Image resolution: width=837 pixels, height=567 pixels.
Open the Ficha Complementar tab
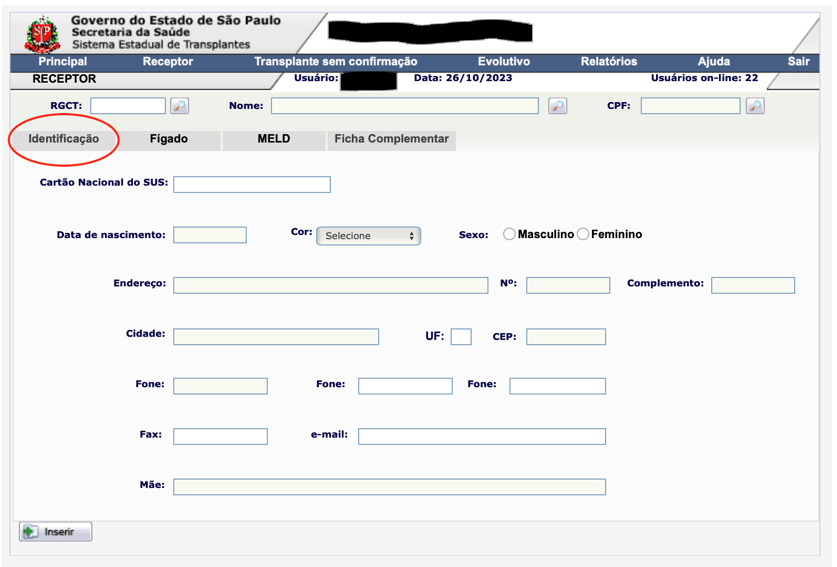tap(391, 139)
